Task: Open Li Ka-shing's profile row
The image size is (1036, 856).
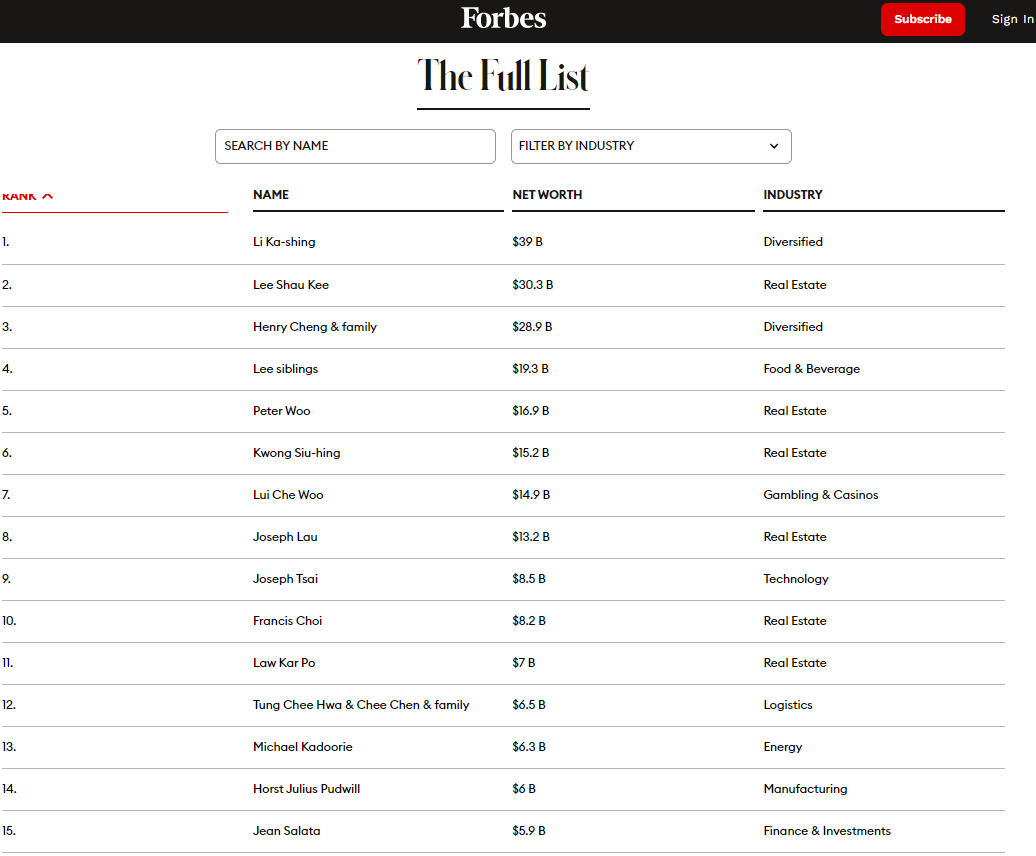Action: [x=284, y=242]
